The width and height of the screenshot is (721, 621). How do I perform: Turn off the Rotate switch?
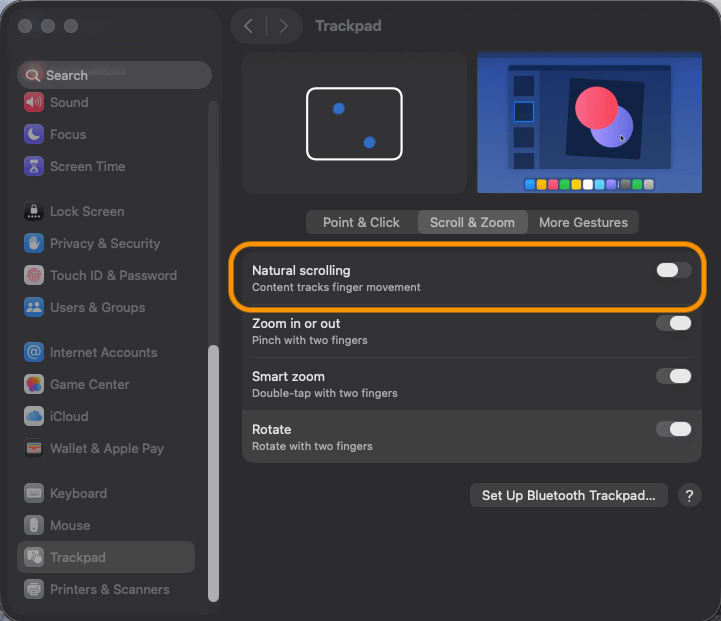coord(674,429)
